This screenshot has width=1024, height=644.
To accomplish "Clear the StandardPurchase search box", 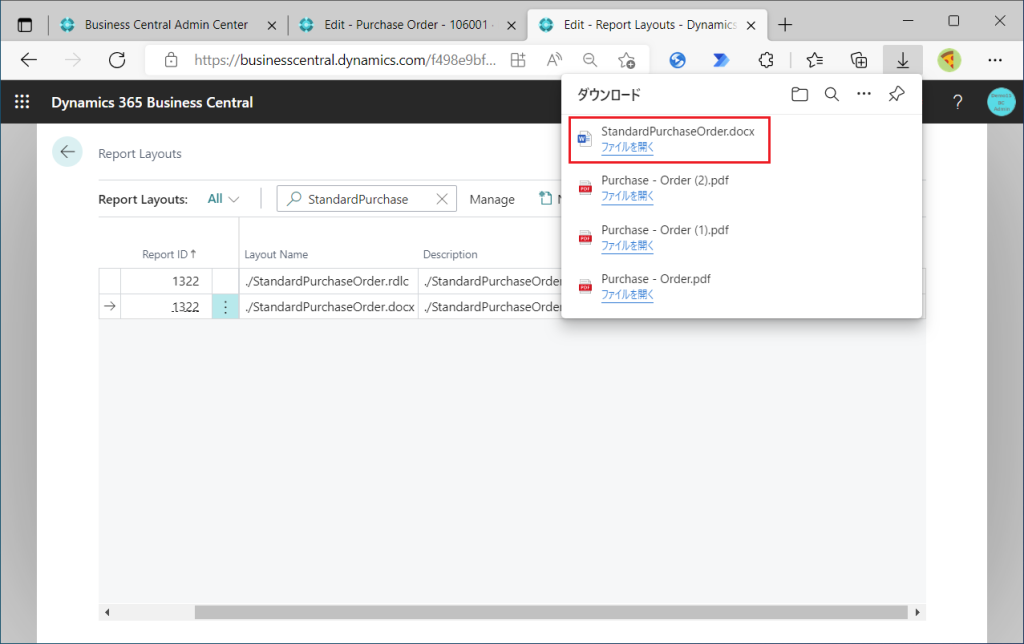I will click(x=442, y=199).
